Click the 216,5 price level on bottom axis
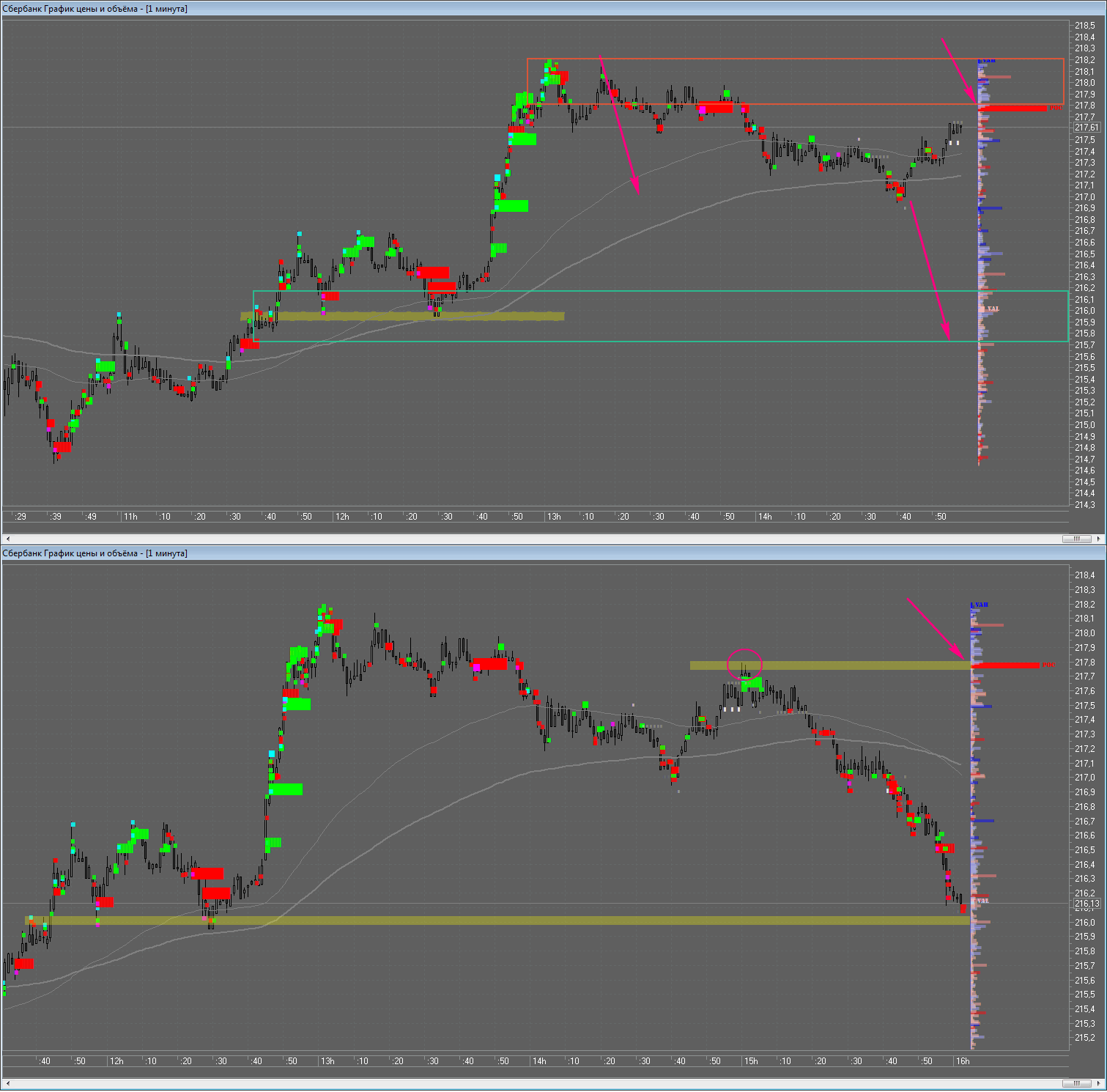The height and width of the screenshot is (1092, 1107). coord(1085,850)
